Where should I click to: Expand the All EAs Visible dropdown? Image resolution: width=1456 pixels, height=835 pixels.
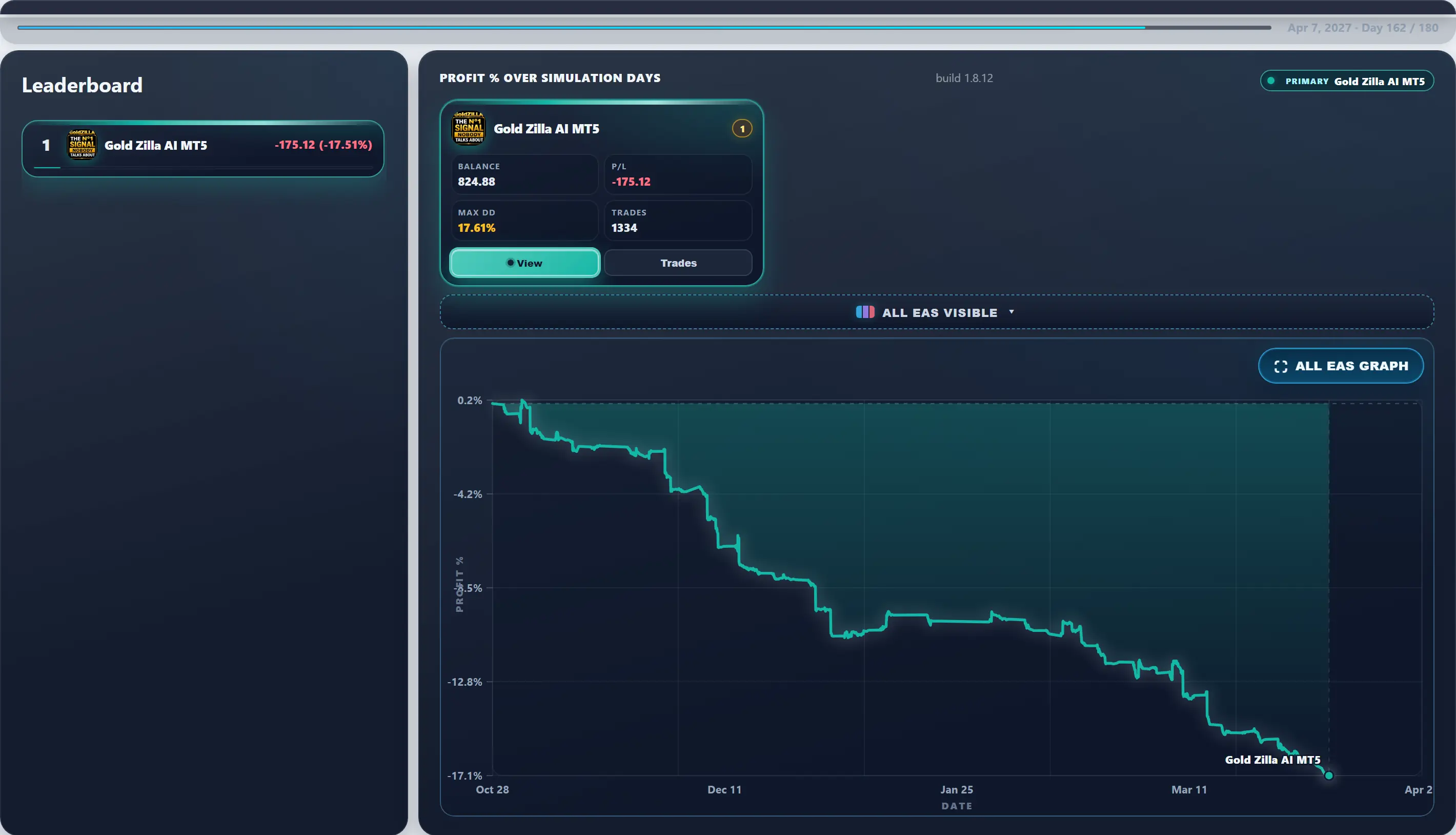(937, 312)
